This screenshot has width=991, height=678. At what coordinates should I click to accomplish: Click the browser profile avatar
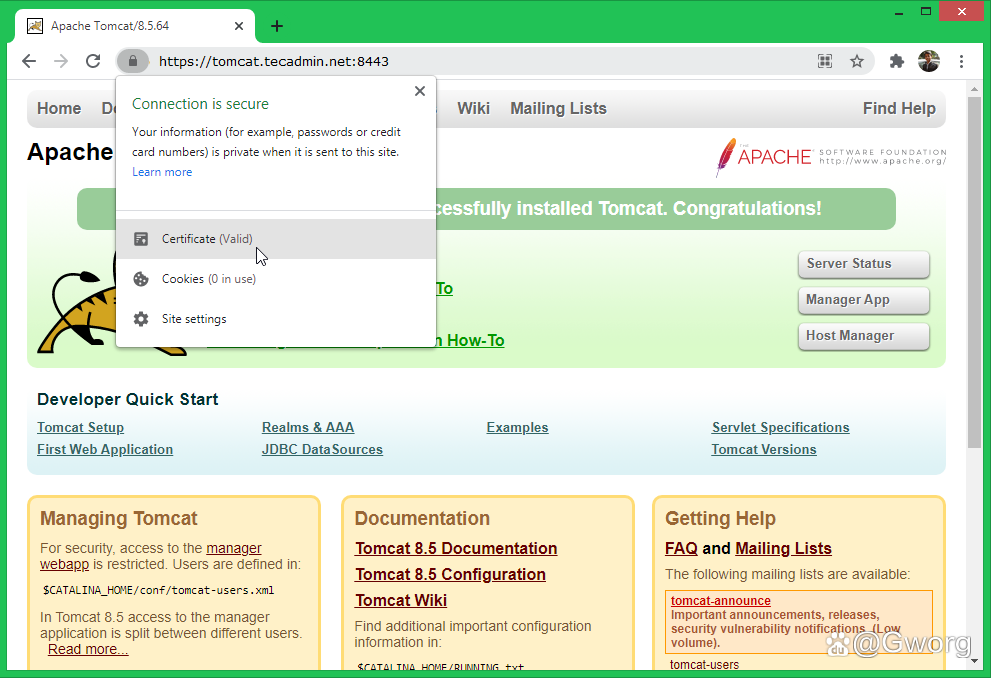tap(928, 61)
